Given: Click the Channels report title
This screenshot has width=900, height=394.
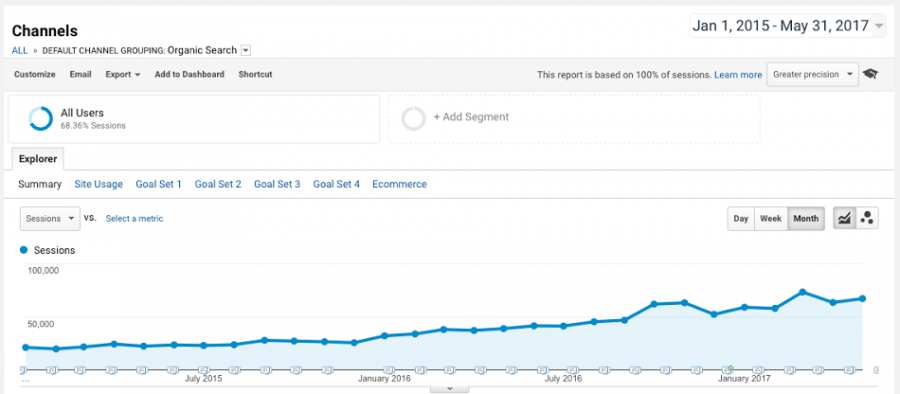Looking at the screenshot, I should click(x=45, y=30).
